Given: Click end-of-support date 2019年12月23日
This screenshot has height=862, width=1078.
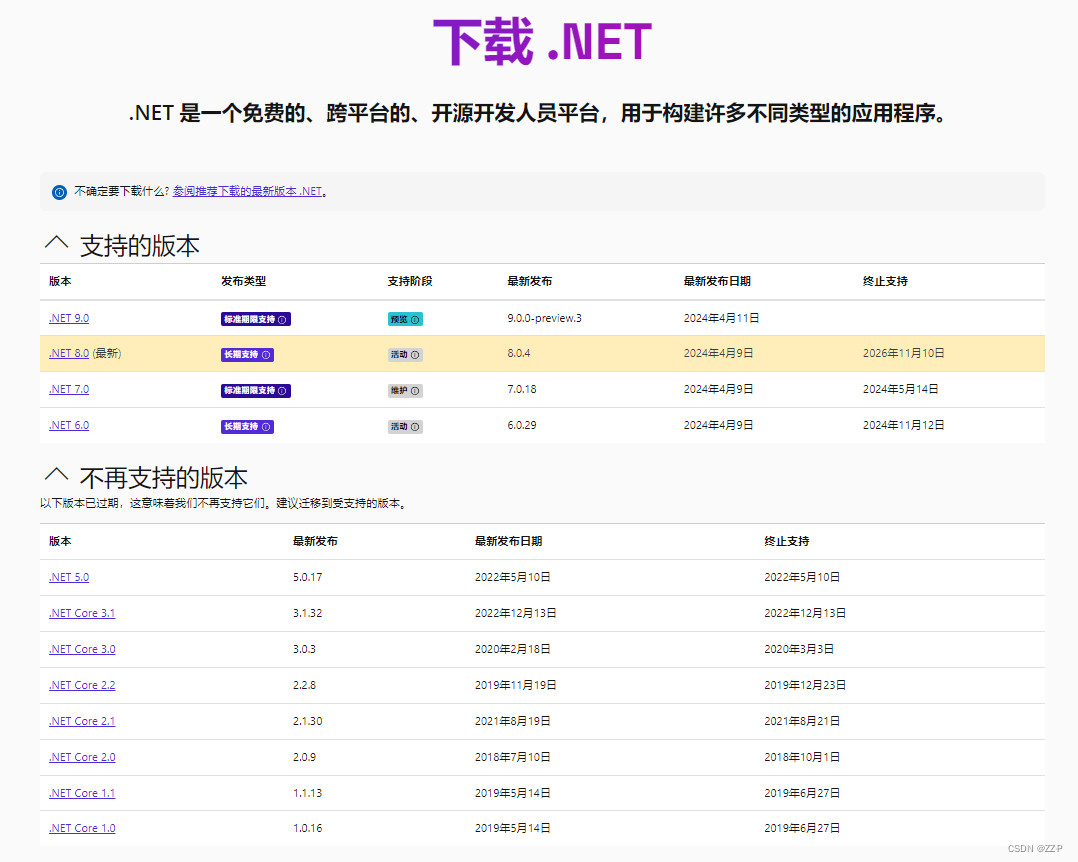Looking at the screenshot, I should pos(805,685).
